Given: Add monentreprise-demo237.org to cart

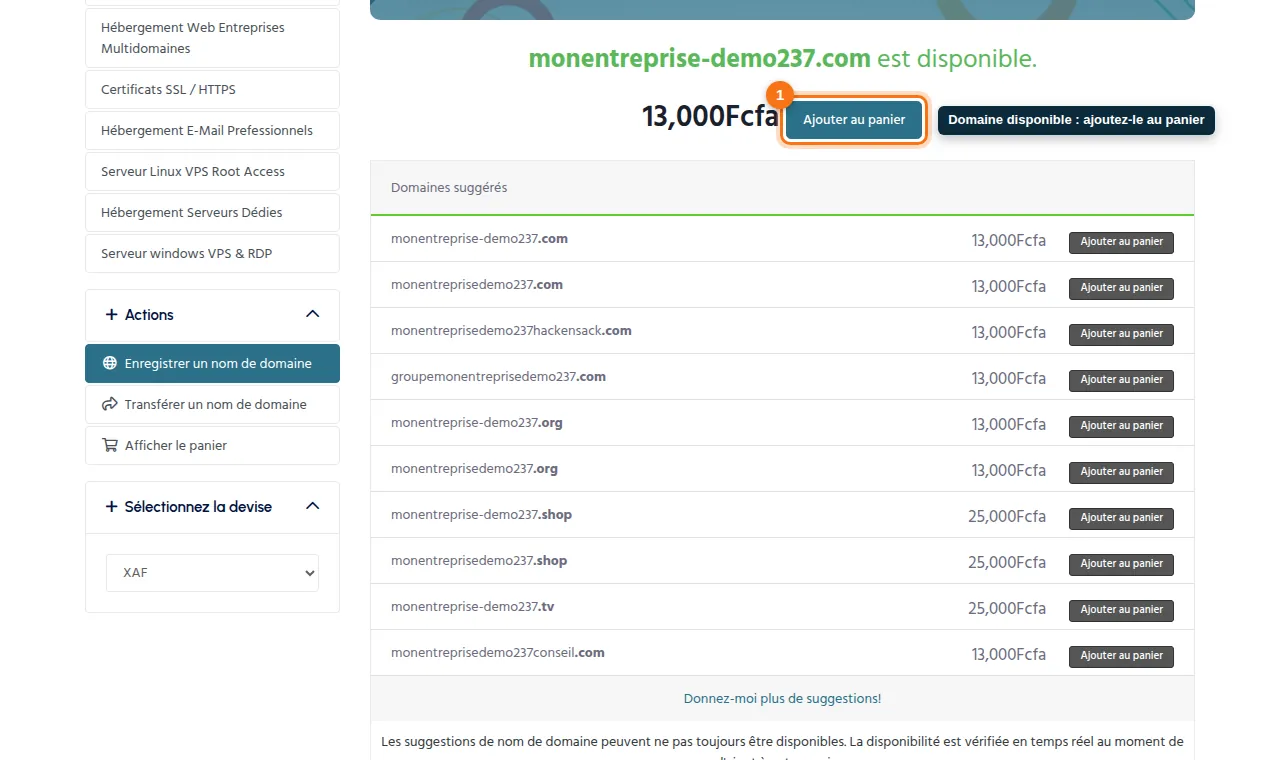Looking at the screenshot, I should [x=1121, y=426].
